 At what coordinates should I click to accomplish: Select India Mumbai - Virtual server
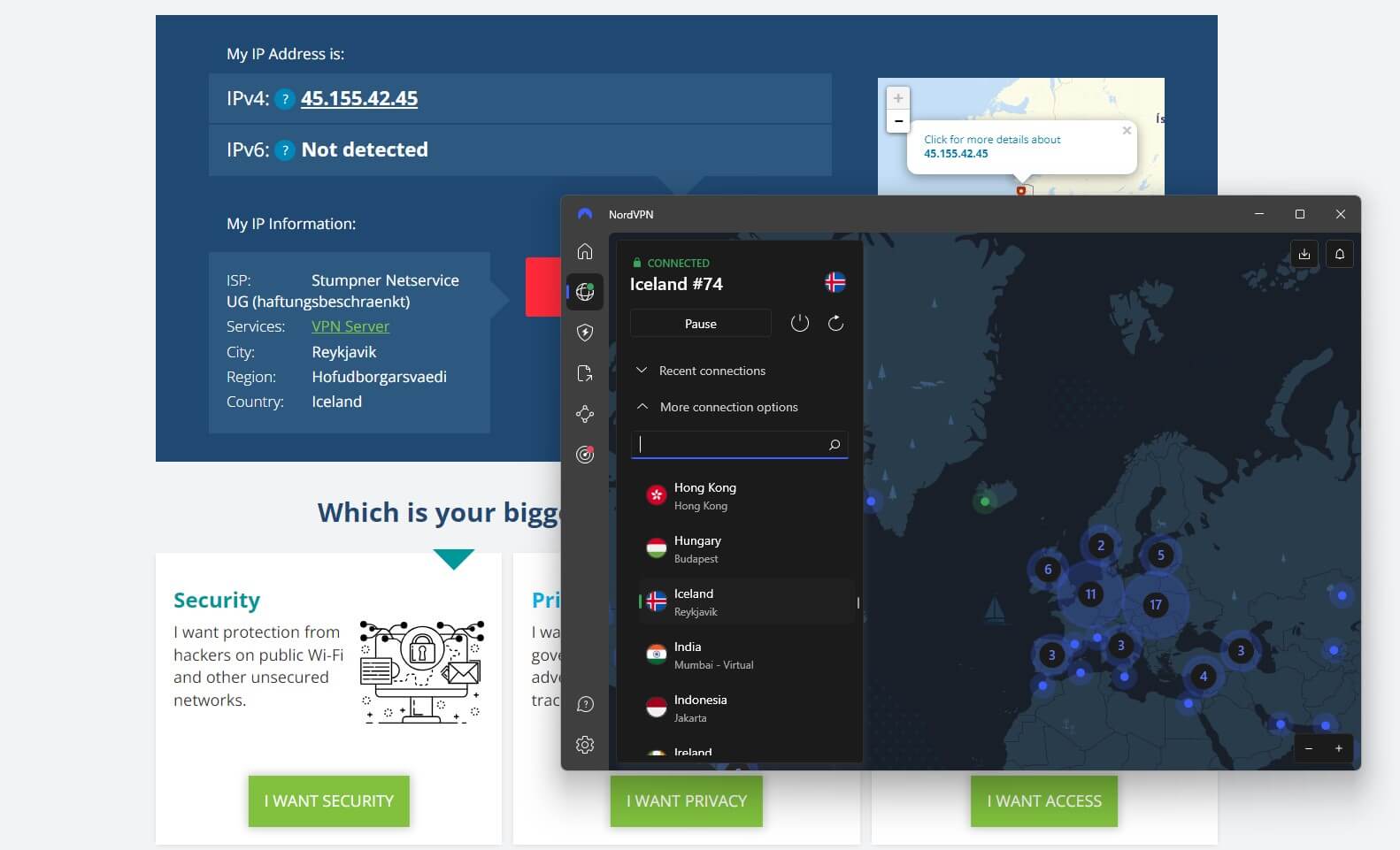click(746, 655)
